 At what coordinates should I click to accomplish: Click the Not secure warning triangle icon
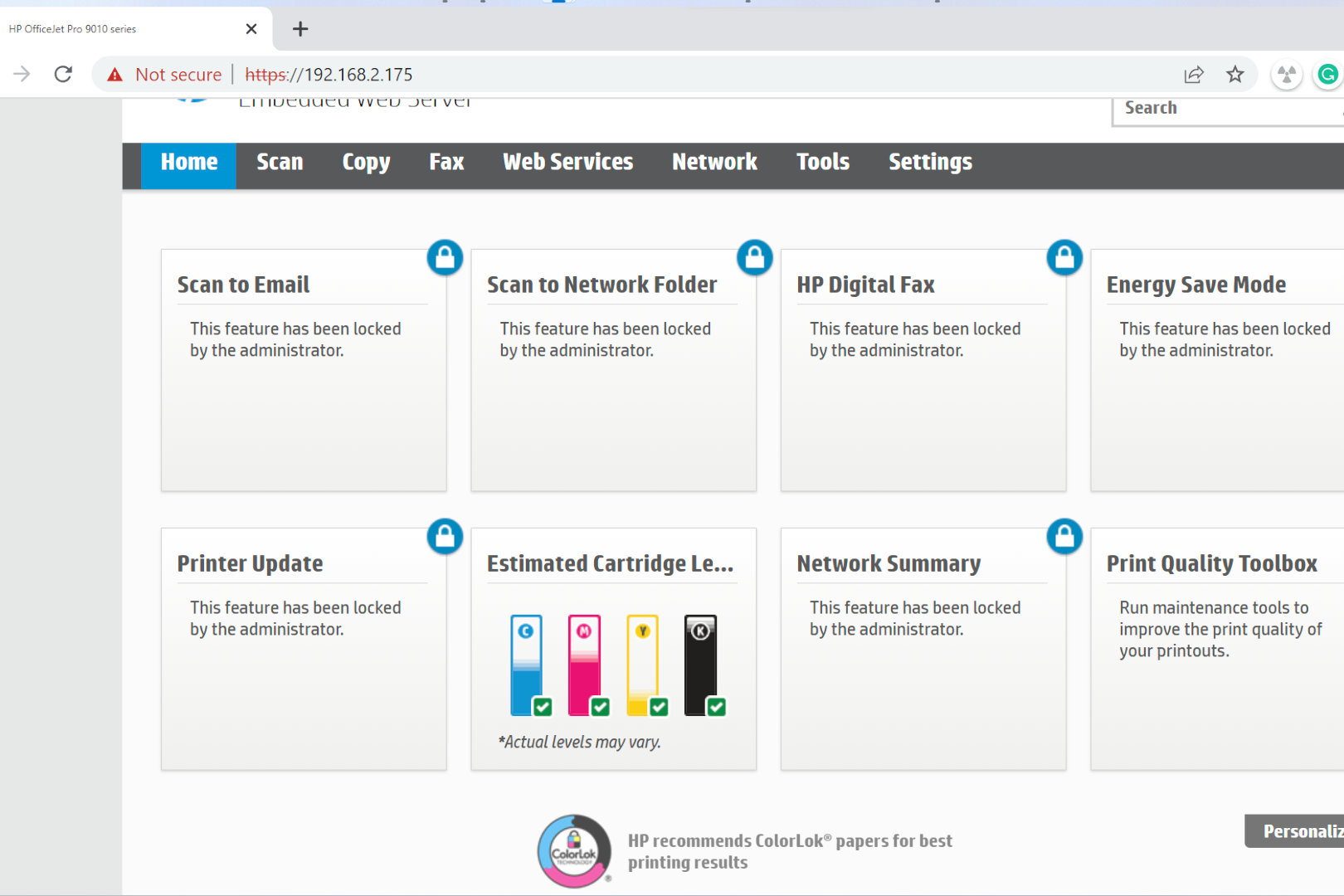pyautogui.click(x=115, y=75)
